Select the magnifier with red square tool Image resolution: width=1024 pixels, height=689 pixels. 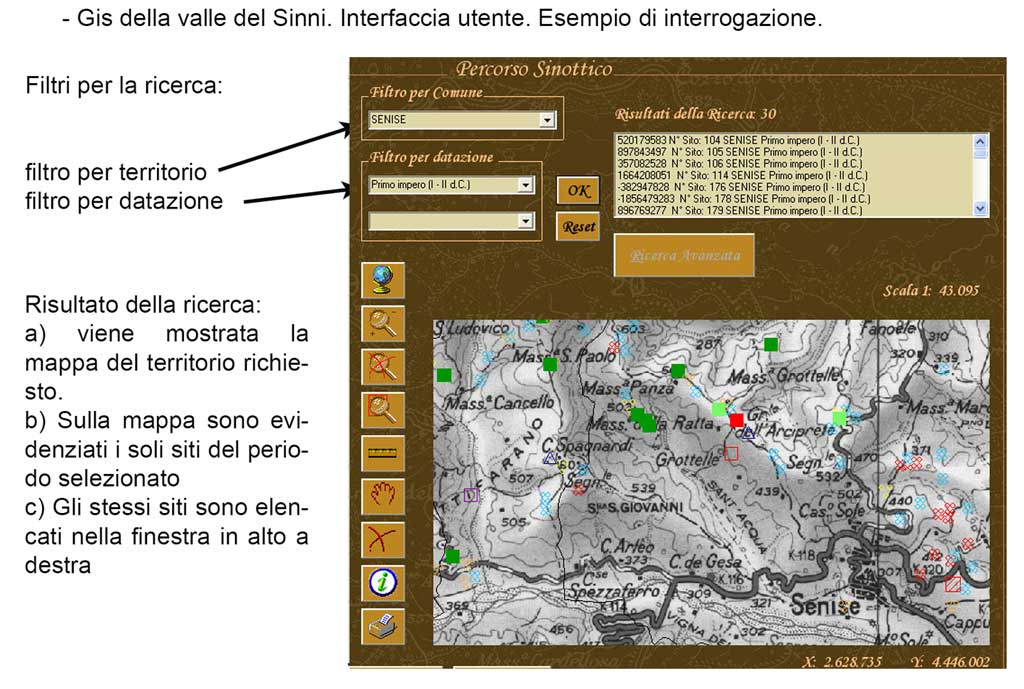382,406
